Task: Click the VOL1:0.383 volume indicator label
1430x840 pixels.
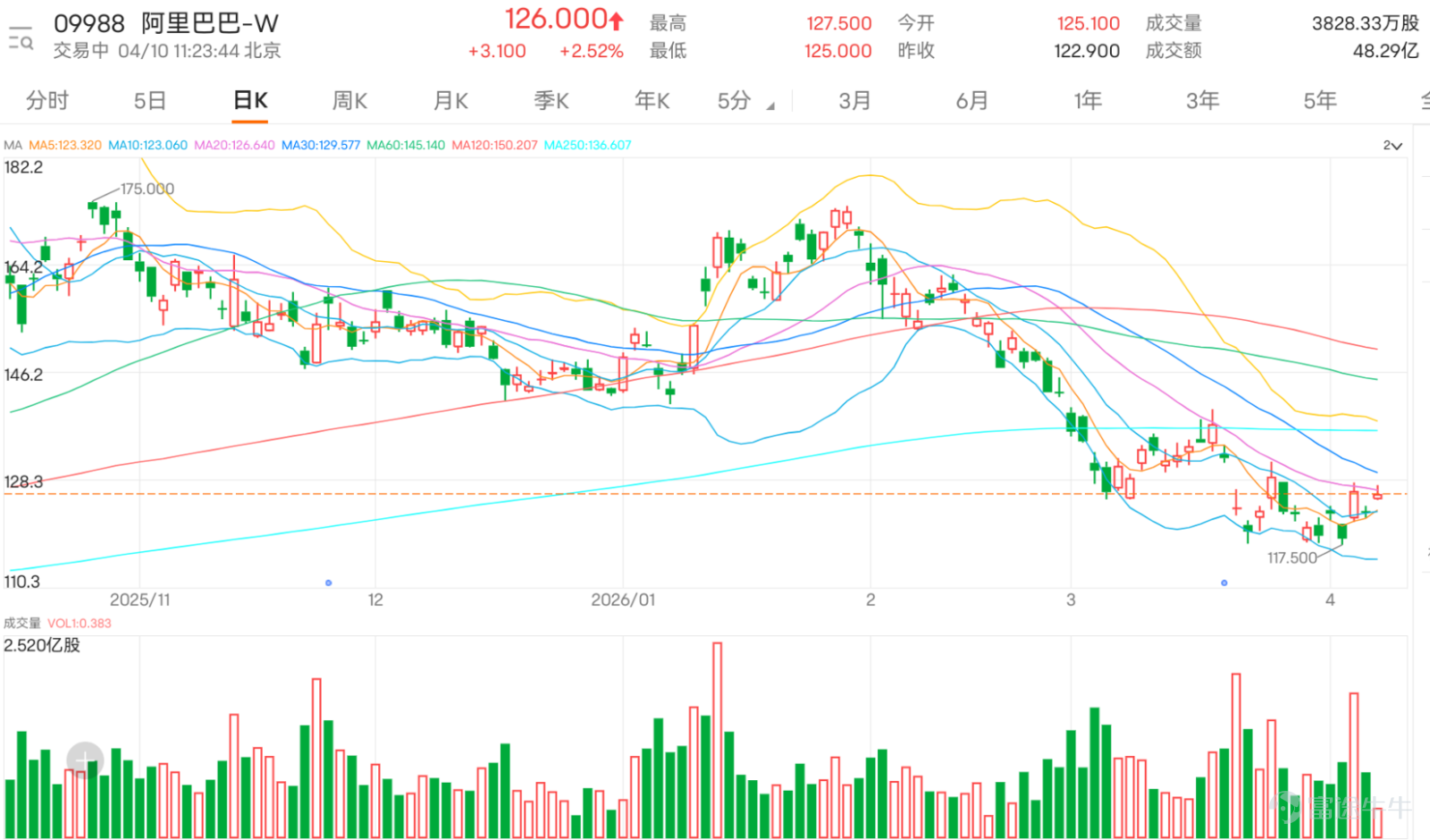Action: [x=80, y=623]
